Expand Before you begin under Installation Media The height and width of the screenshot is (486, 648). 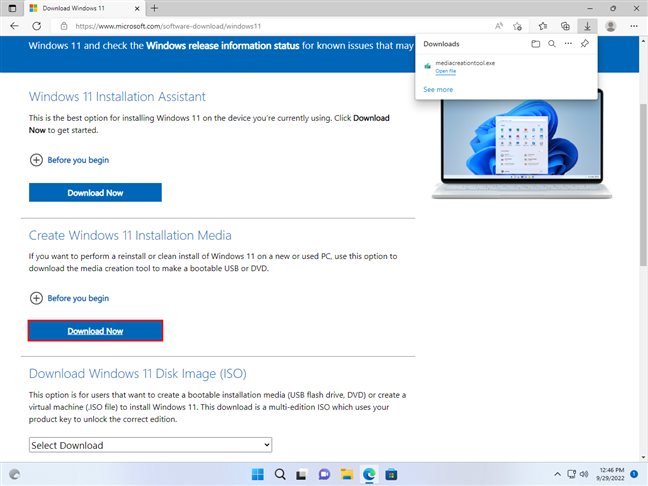[x=69, y=298]
